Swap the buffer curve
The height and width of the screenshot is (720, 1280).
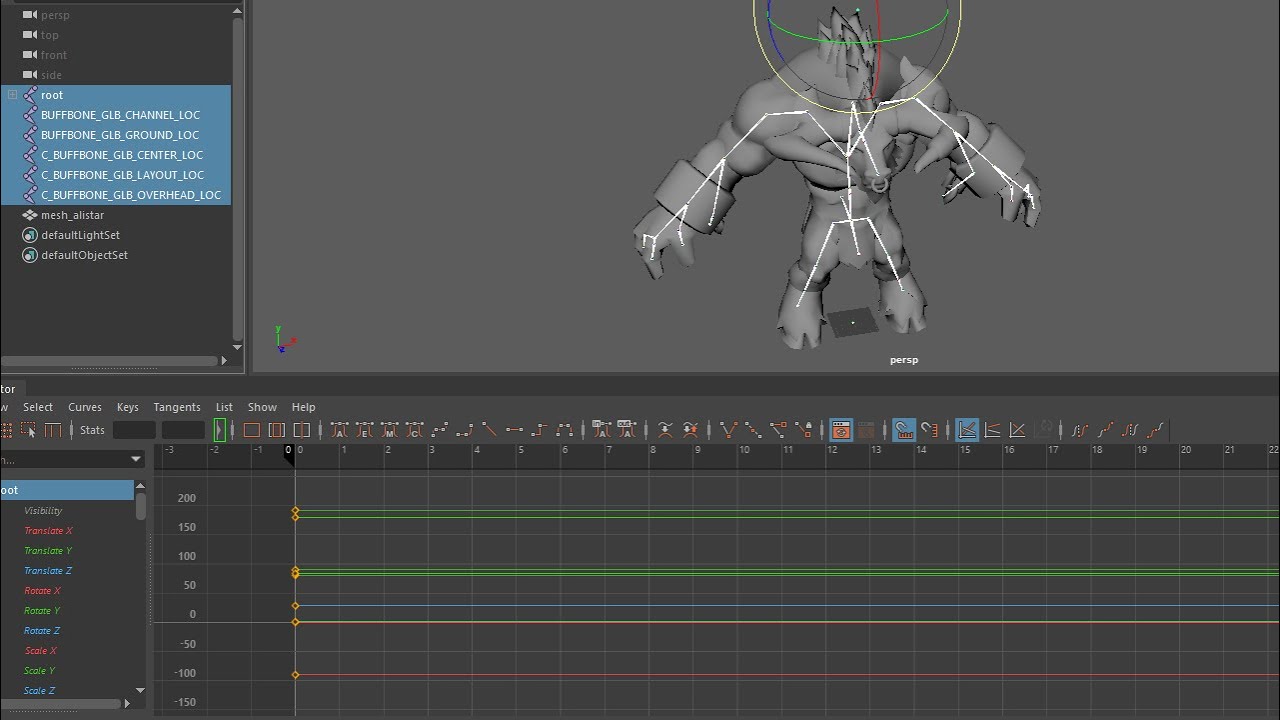tap(690, 430)
